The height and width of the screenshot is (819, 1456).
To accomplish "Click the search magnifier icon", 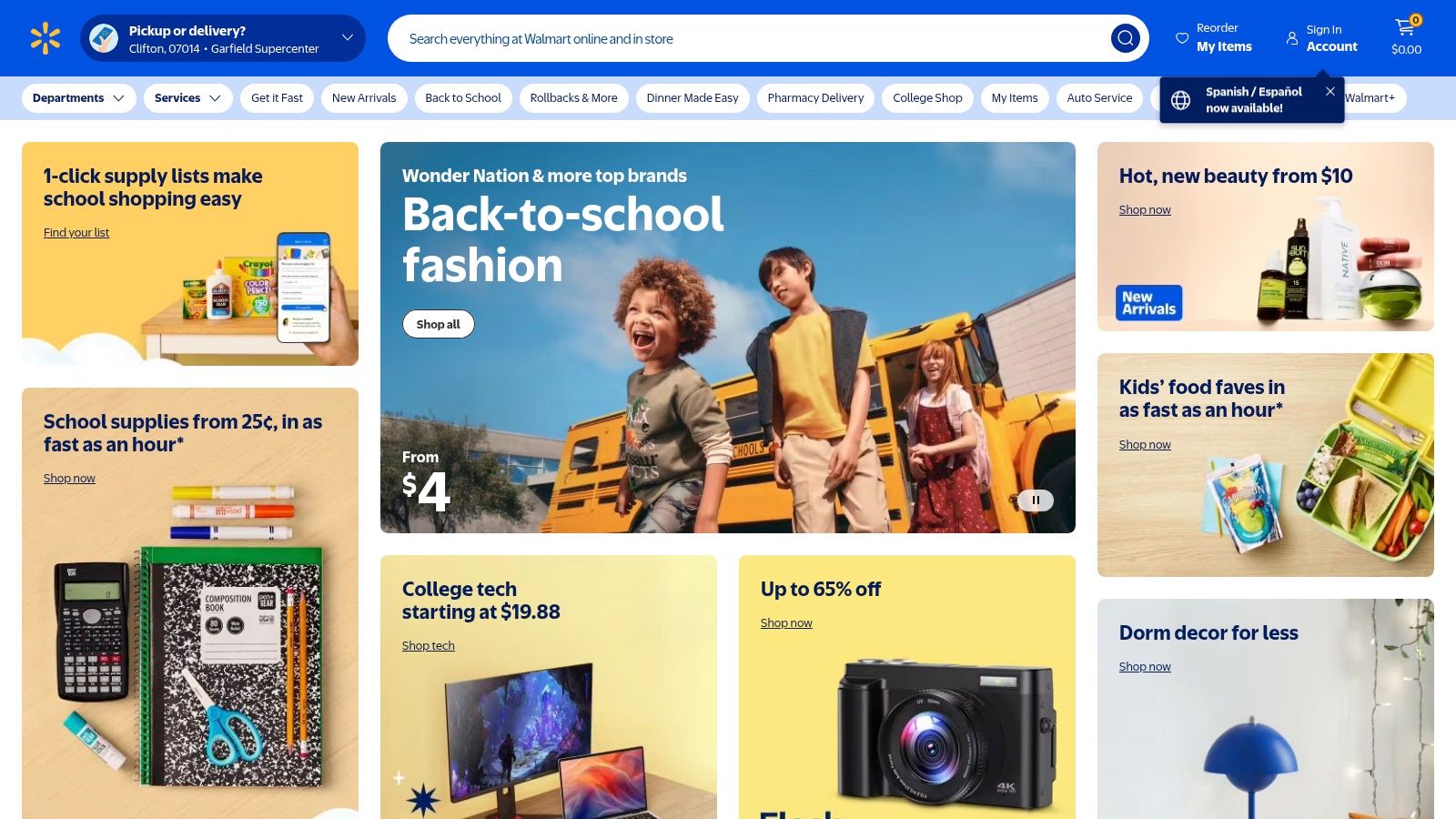I will pyautogui.click(x=1125, y=38).
